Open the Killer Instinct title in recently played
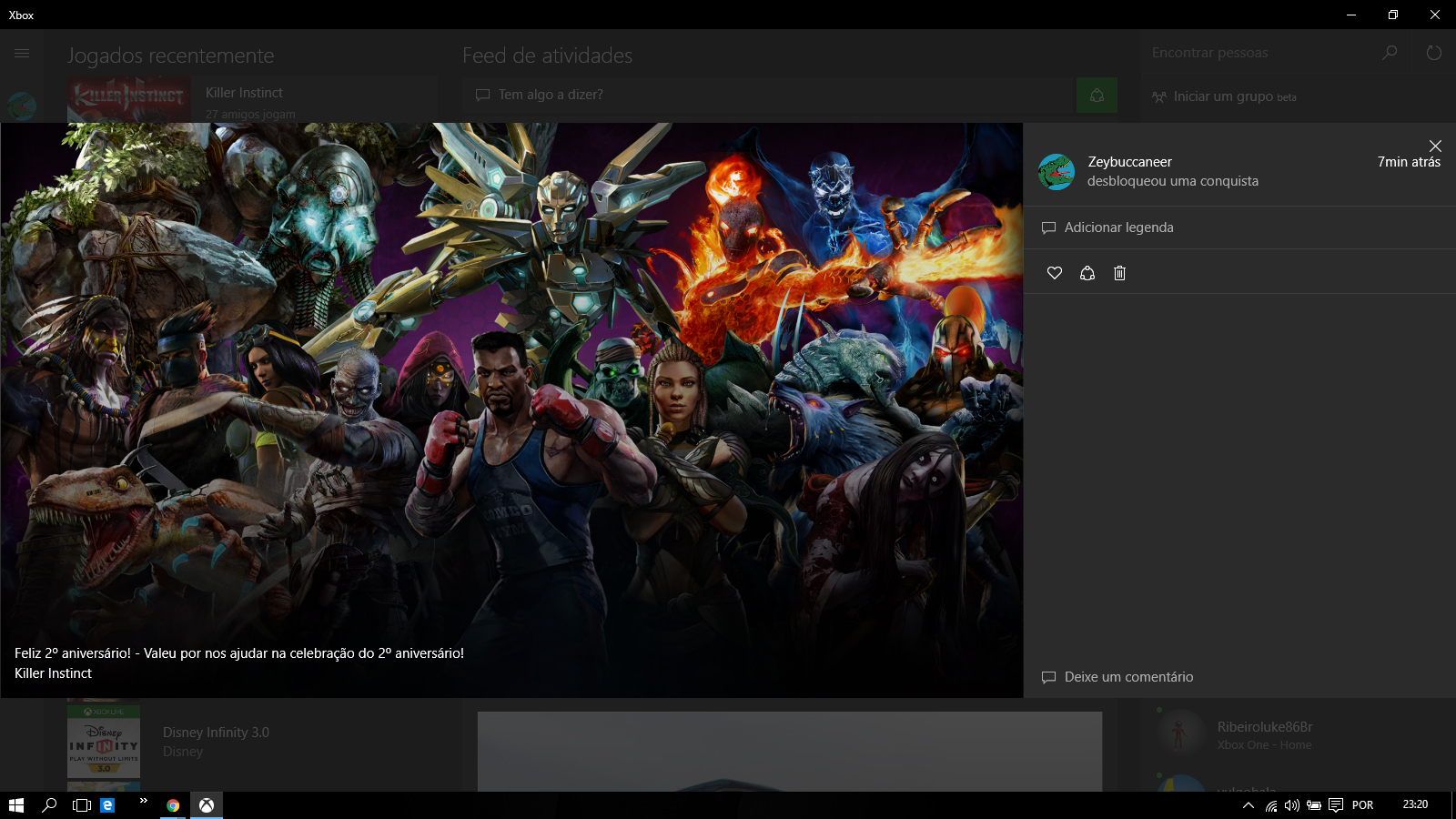 pos(244,93)
